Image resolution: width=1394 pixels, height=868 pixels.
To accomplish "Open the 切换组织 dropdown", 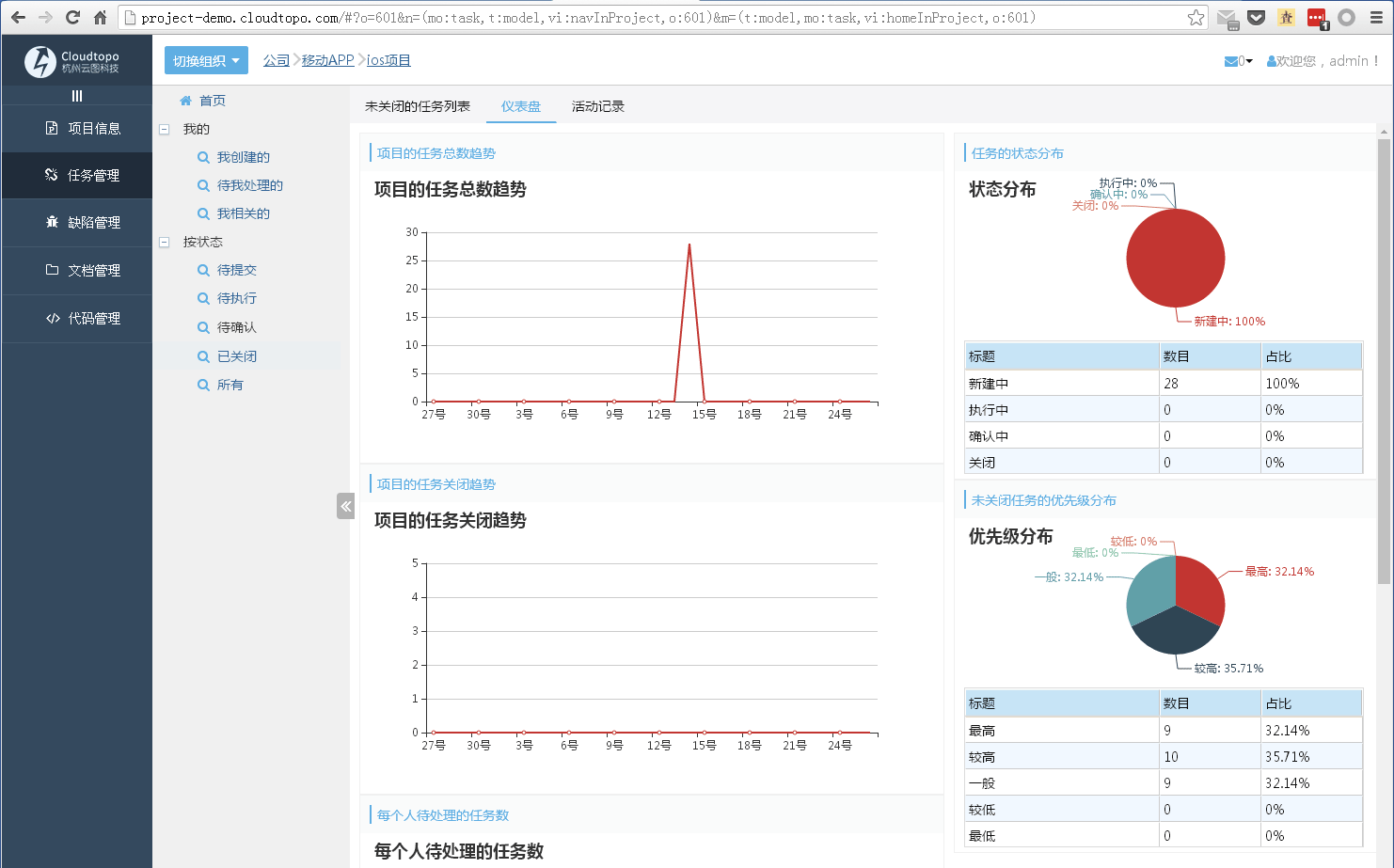I will [x=206, y=60].
